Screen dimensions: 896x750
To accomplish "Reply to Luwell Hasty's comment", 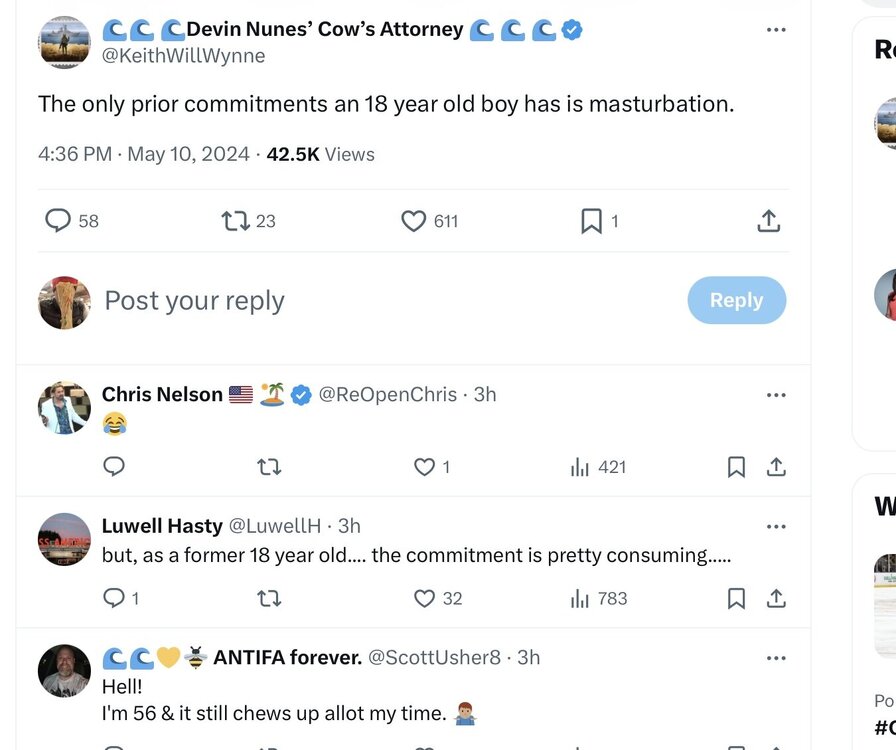I will pos(114,598).
